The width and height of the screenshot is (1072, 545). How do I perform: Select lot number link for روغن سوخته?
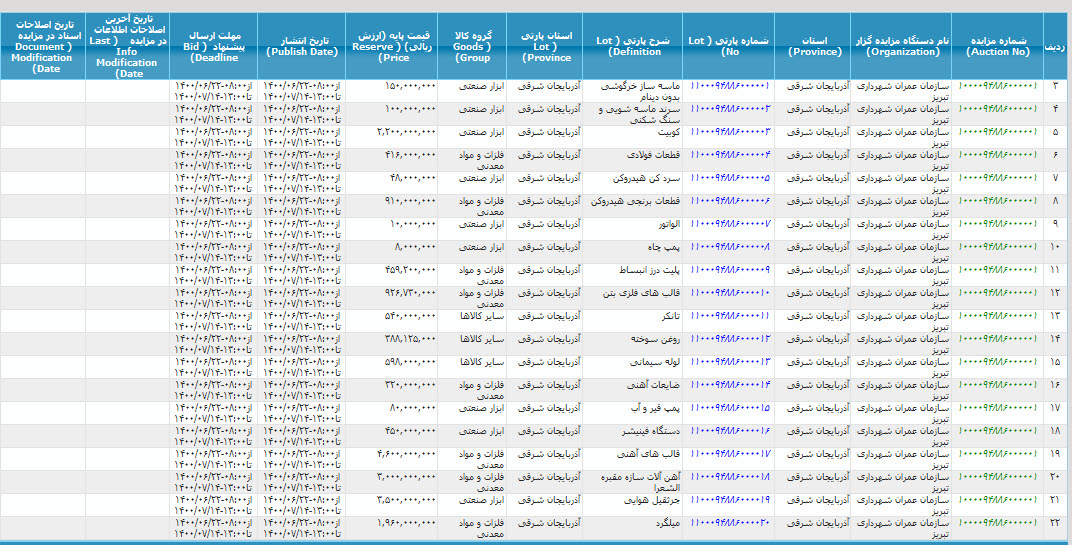point(729,338)
